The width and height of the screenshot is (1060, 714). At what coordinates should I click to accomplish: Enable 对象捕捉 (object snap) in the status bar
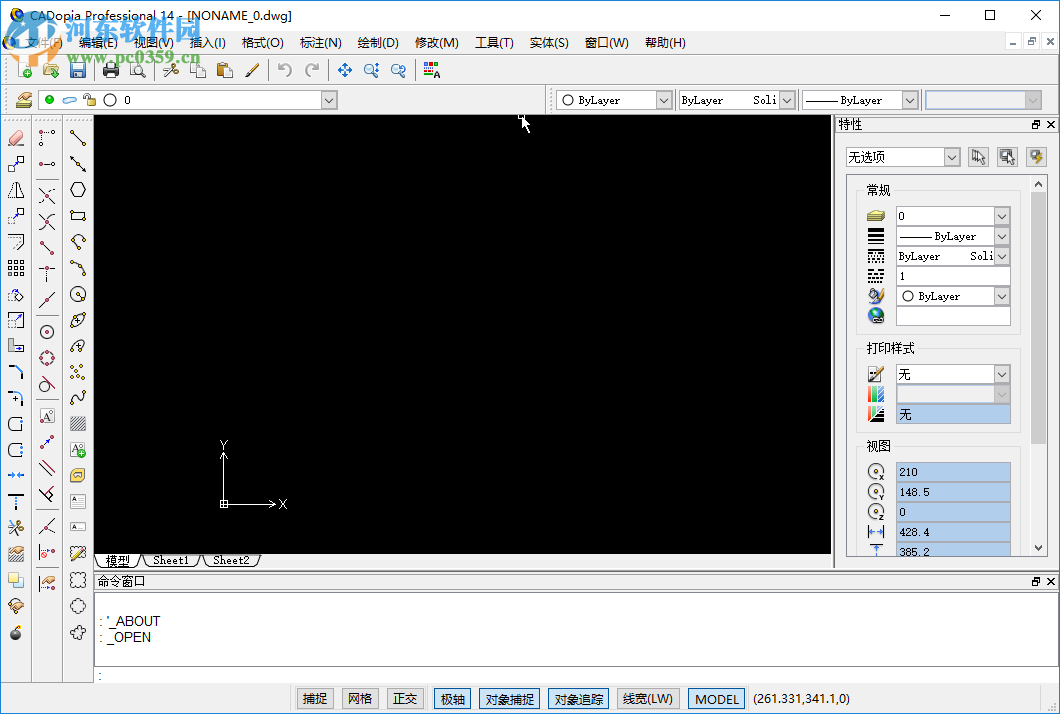click(x=509, y=698)
